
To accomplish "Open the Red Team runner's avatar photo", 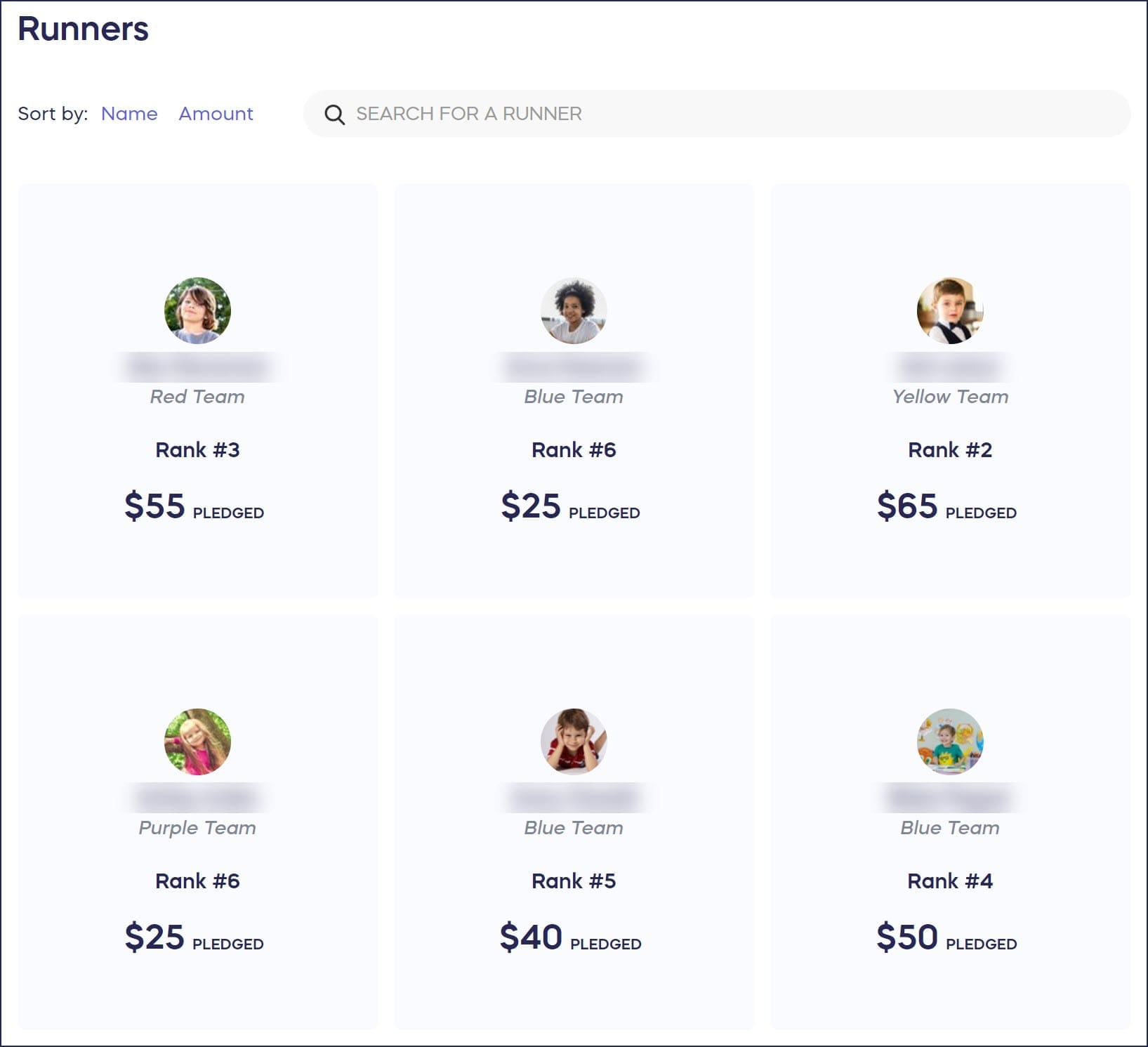I will click(197, 310).
